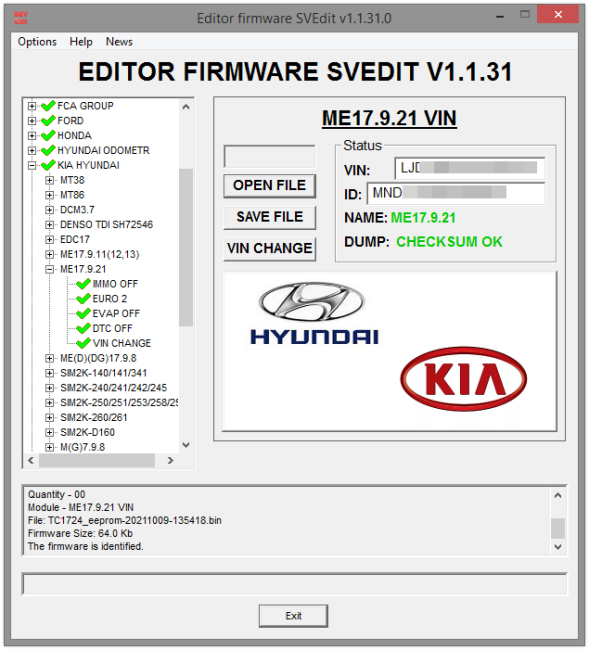
Task: Click the green checkmark beside FORD
Action: [x=48, y=121]
